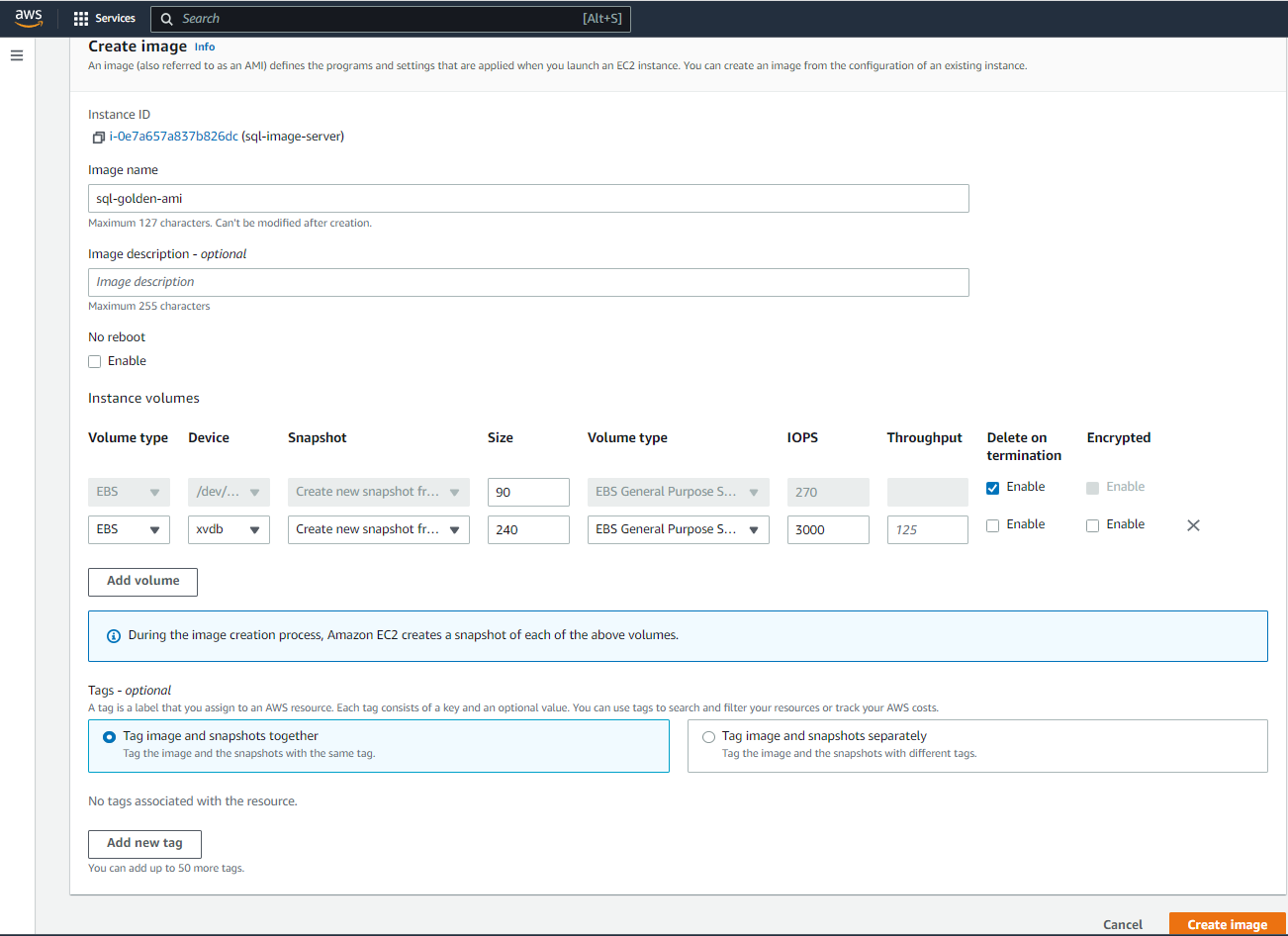Click the Image description field
The width and height of the screenshot is (1288, 936).
click(528, 282)
